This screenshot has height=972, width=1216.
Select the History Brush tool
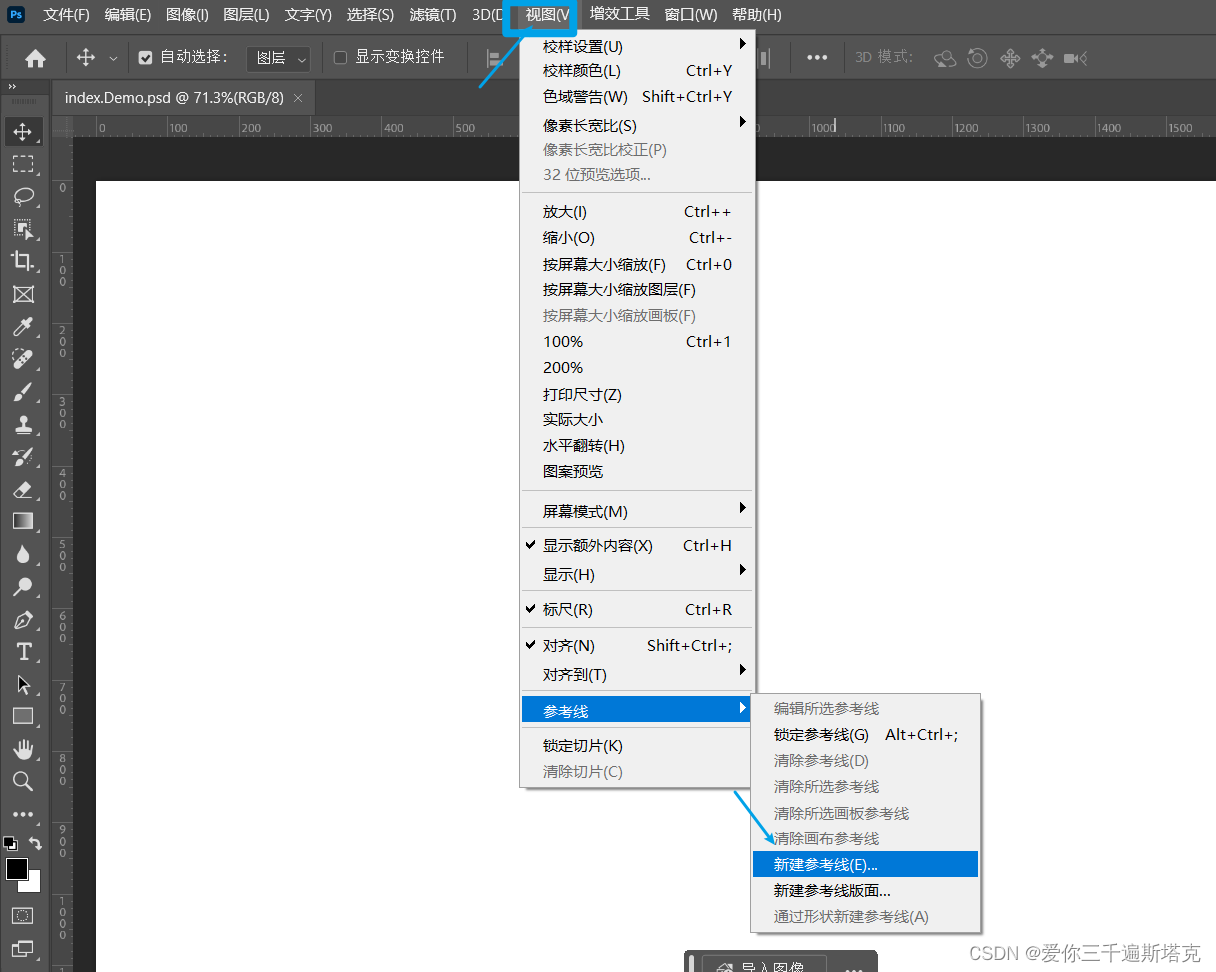(x=23, y=457)
